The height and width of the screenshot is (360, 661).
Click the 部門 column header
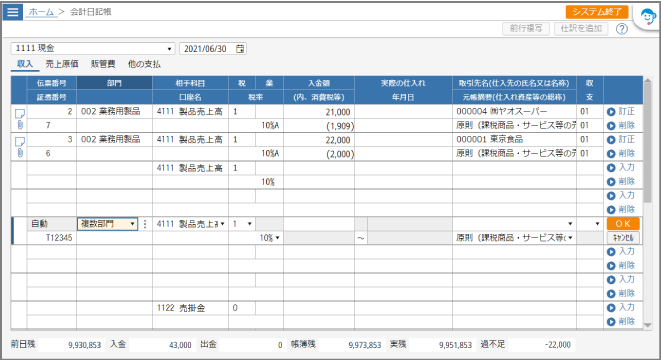click(114, 83)
